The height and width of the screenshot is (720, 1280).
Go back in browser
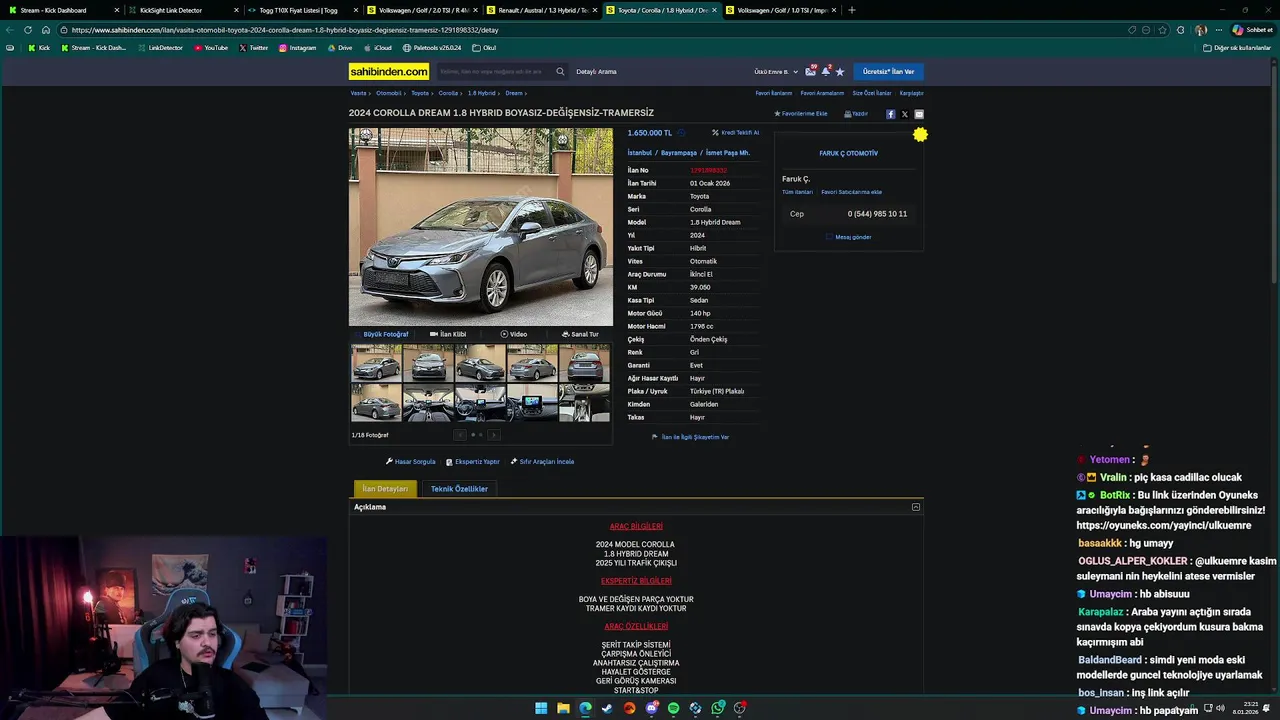[x=10, y=30]
